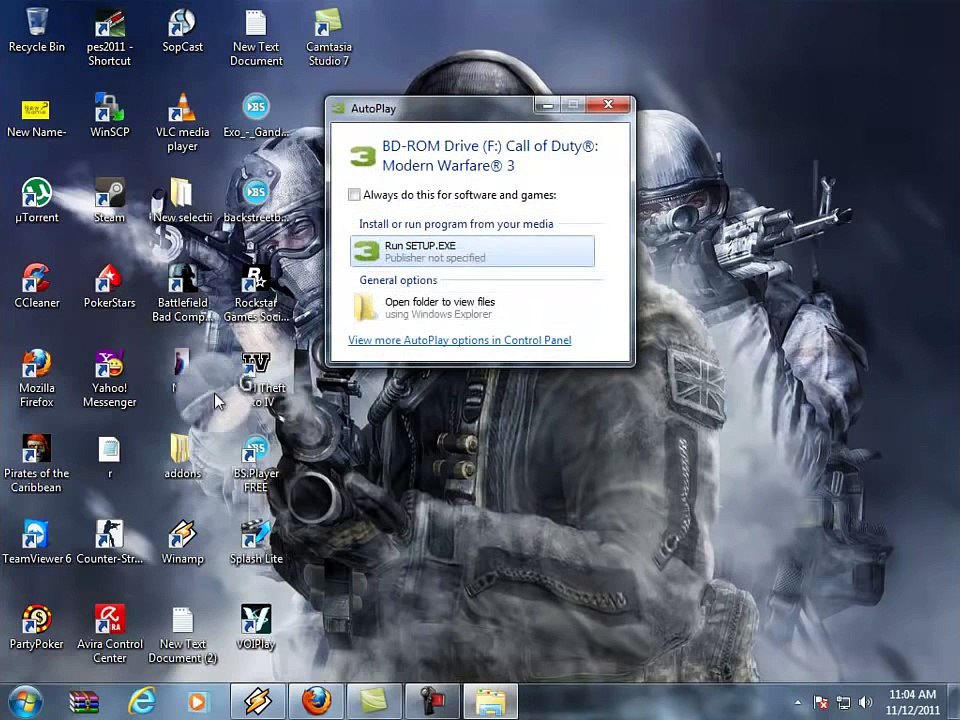Select the CCleaner desktop icon
This screenshot has width=960, height=720.
tap(37, 285)
